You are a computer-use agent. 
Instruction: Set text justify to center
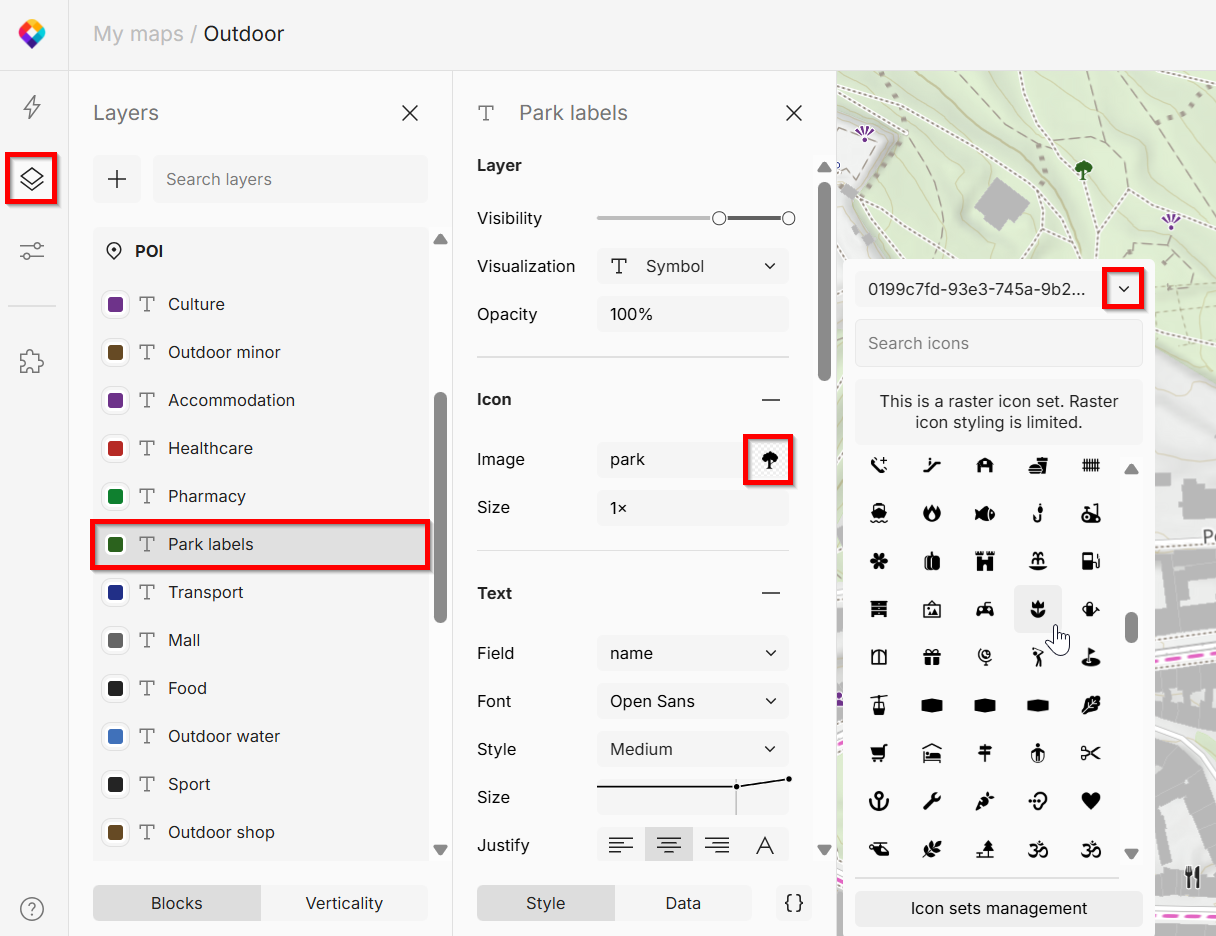669,846
